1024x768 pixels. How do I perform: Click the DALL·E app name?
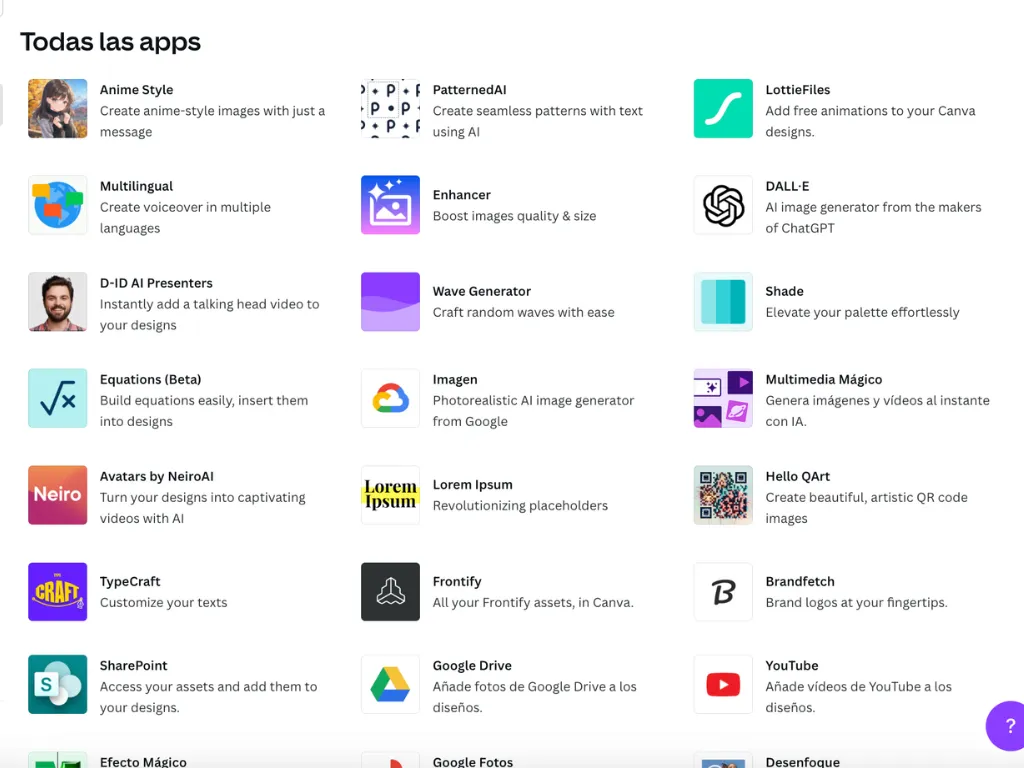[x=788, y=186]
